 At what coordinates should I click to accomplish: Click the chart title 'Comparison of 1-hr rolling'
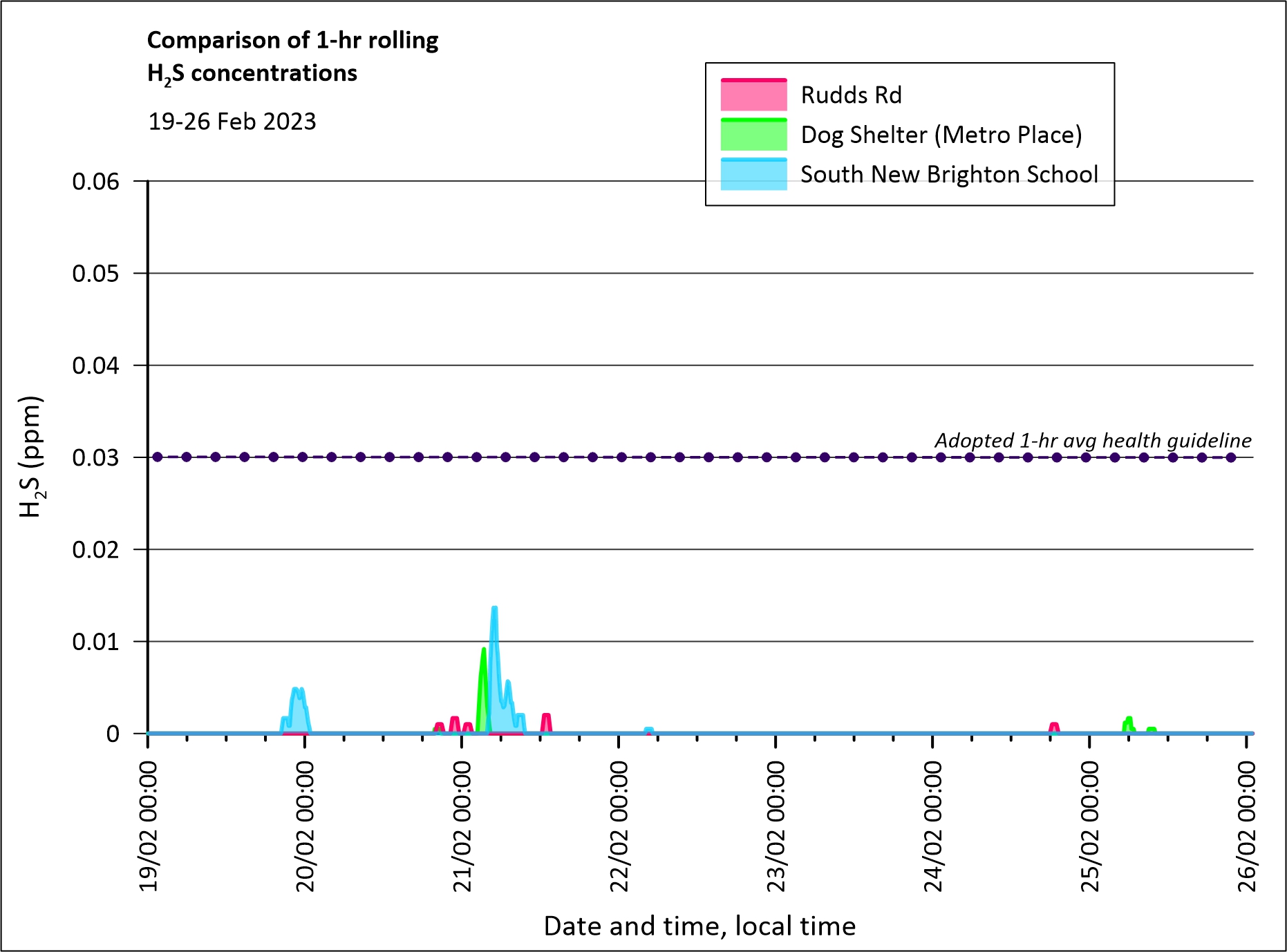pyautogui.click(x=292, y=41)
